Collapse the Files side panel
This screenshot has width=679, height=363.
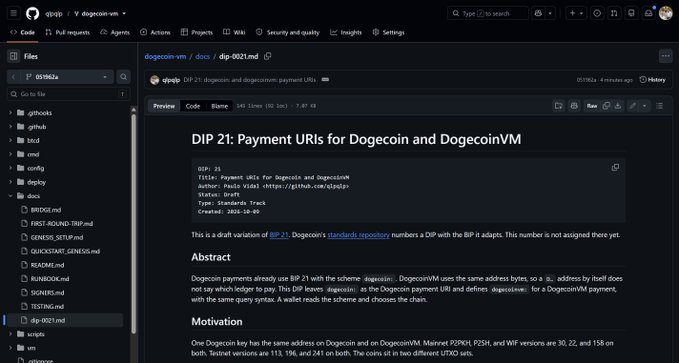point(13,56)
